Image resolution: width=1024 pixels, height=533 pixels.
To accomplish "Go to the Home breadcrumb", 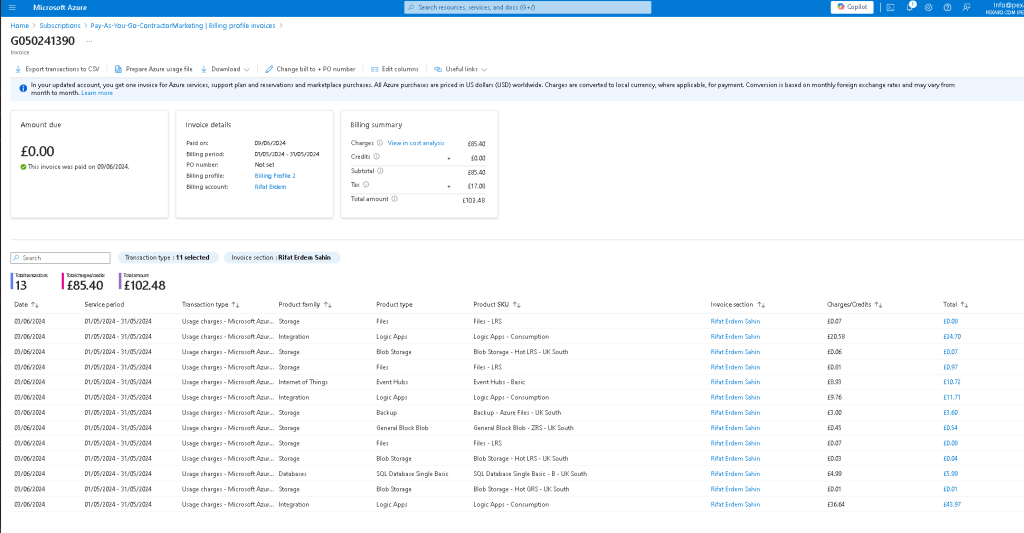I will [x=20, y=25].
